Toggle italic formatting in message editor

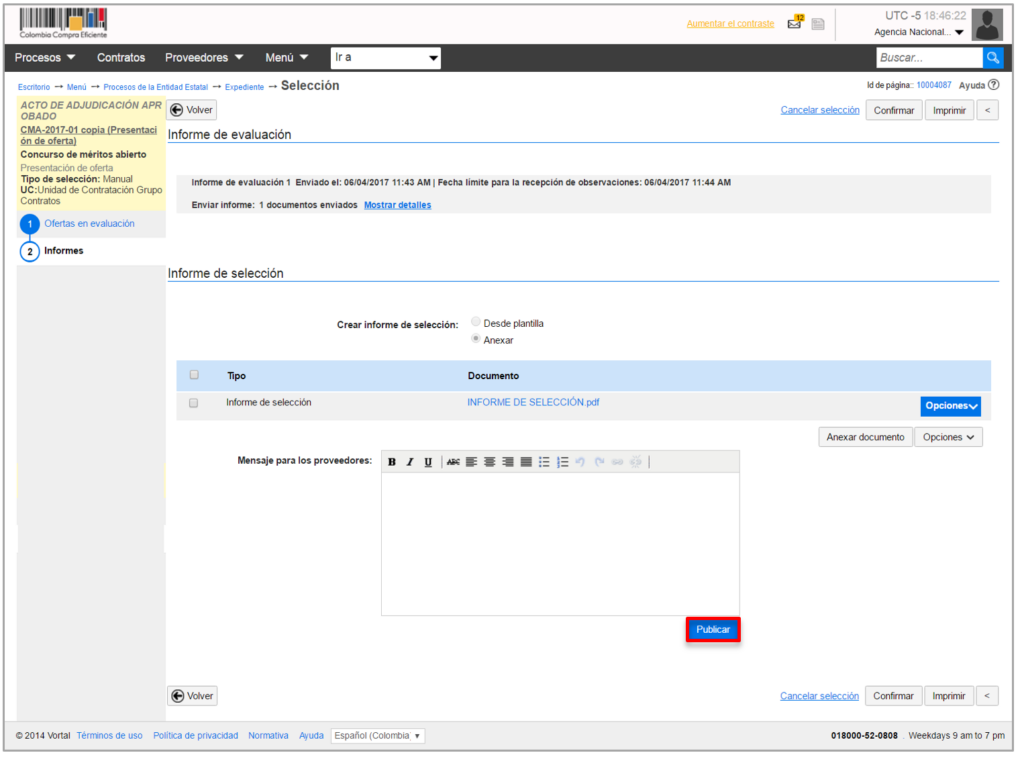pyautogui.click(x=410, y=462)
